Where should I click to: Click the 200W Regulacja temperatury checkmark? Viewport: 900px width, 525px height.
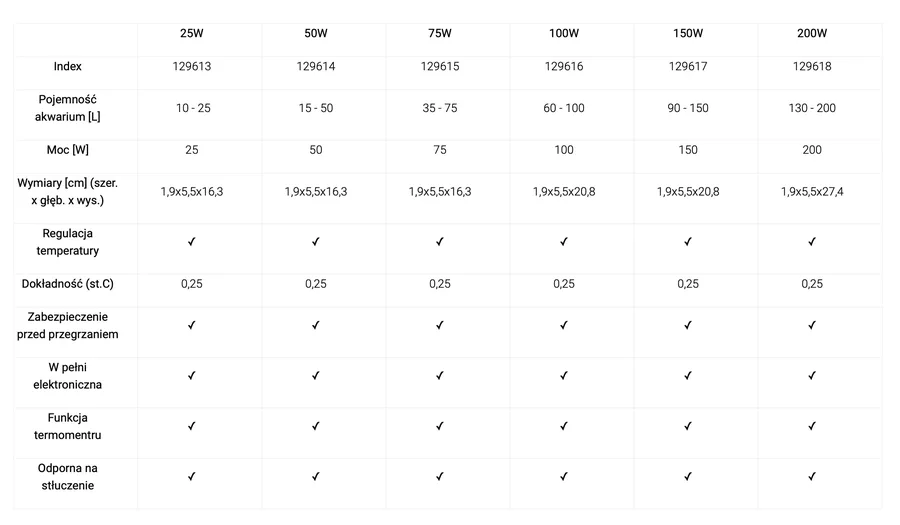point(812,242)
